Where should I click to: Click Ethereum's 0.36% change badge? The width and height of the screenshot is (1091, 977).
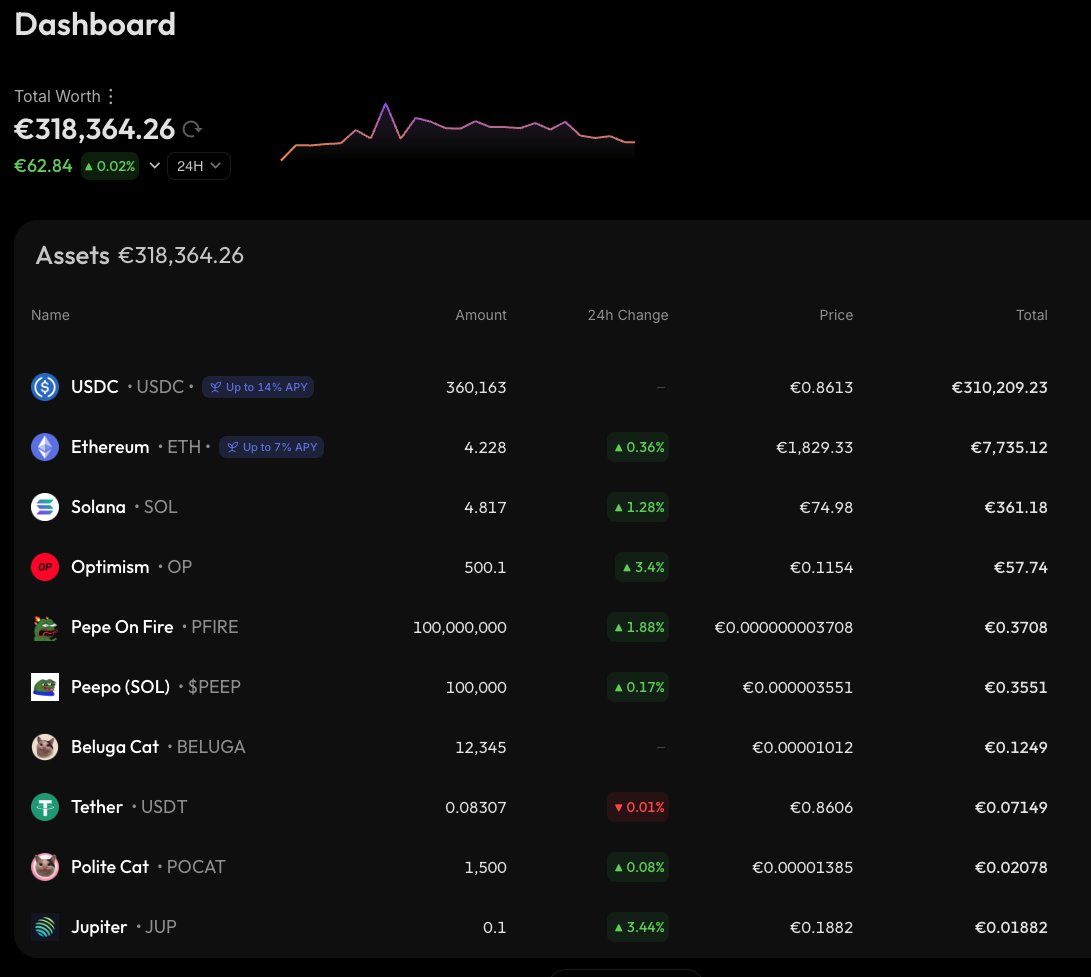tap(638, 447)
